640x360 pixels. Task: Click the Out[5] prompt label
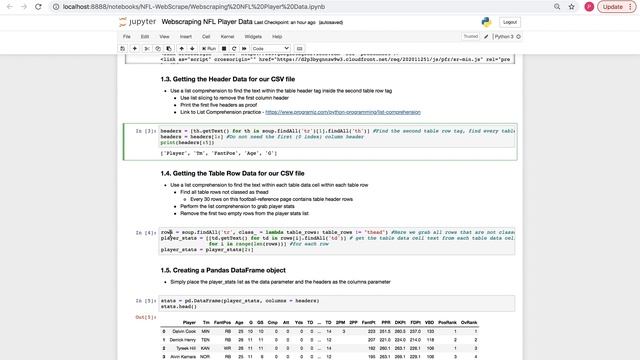point(146,318)
